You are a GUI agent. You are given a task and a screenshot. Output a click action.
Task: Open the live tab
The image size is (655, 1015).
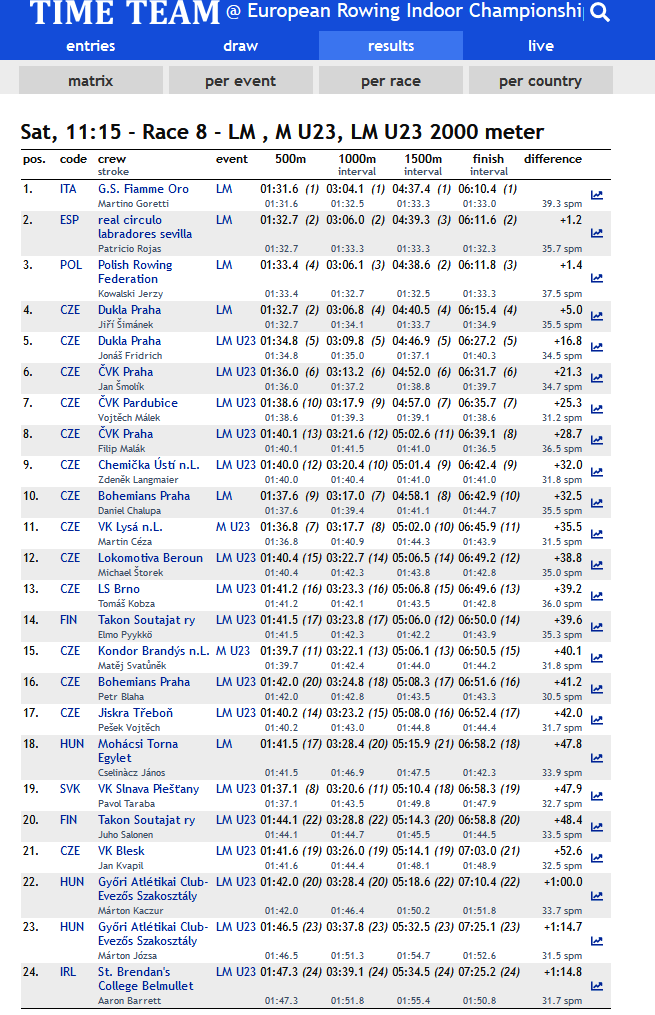(x=540, y=46)
